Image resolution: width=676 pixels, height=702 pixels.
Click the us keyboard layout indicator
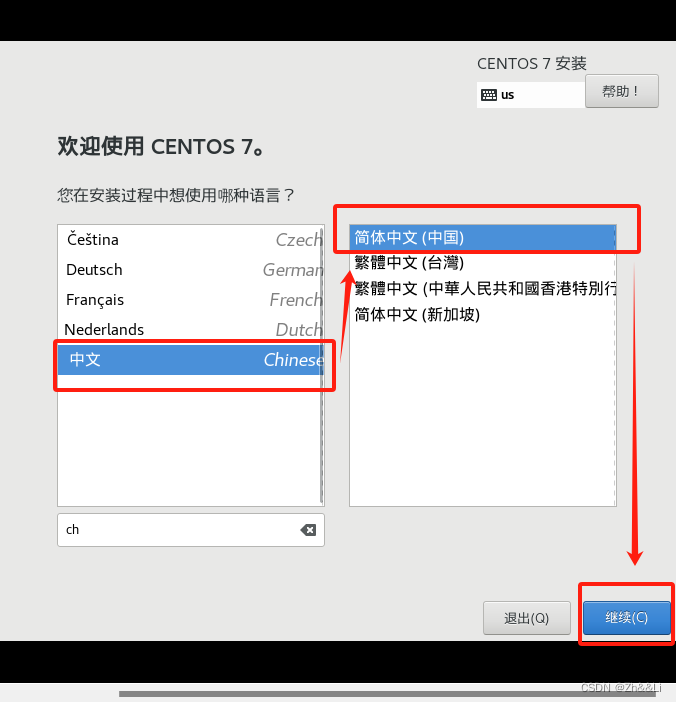(x=531, y=95)
